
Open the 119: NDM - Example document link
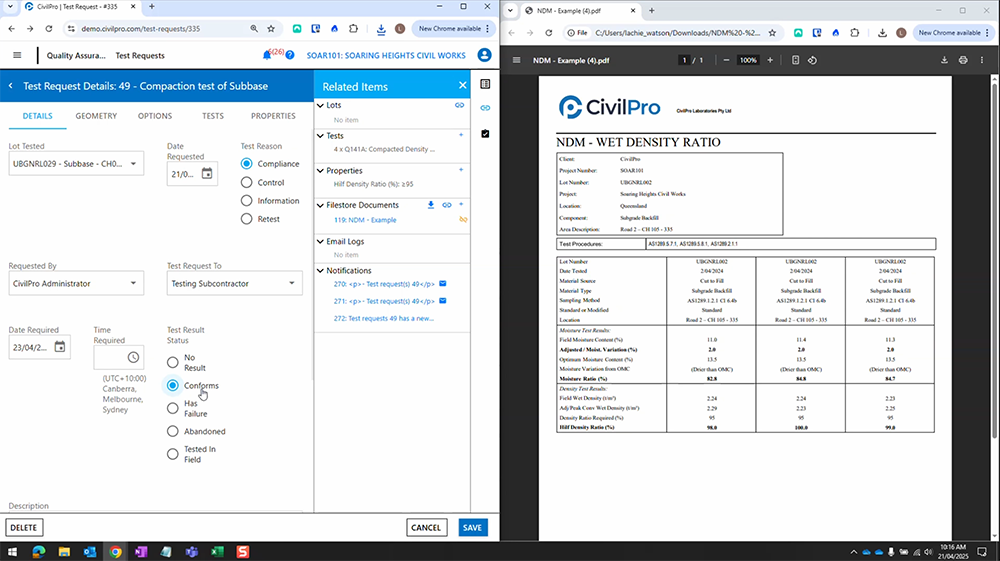coord(365,220)
